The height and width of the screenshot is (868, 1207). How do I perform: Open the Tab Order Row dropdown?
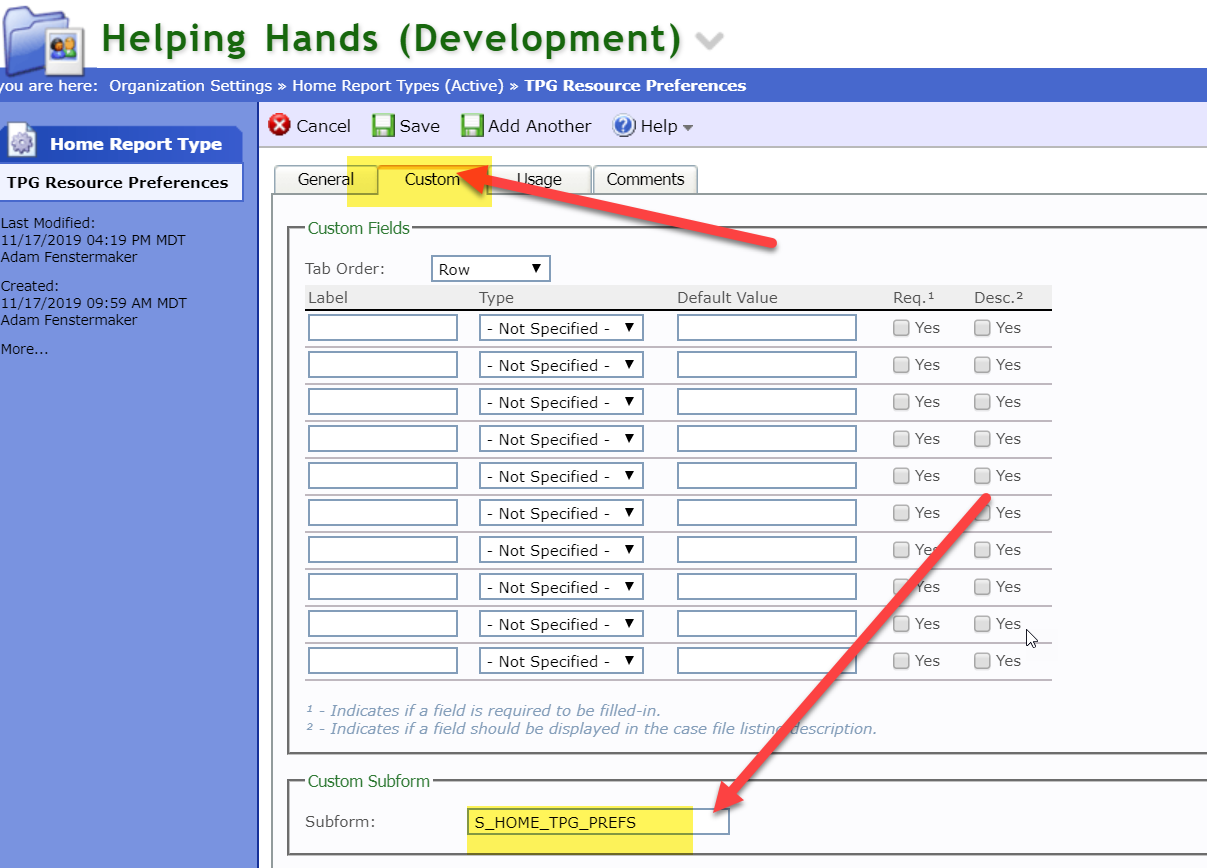[491, 269]
